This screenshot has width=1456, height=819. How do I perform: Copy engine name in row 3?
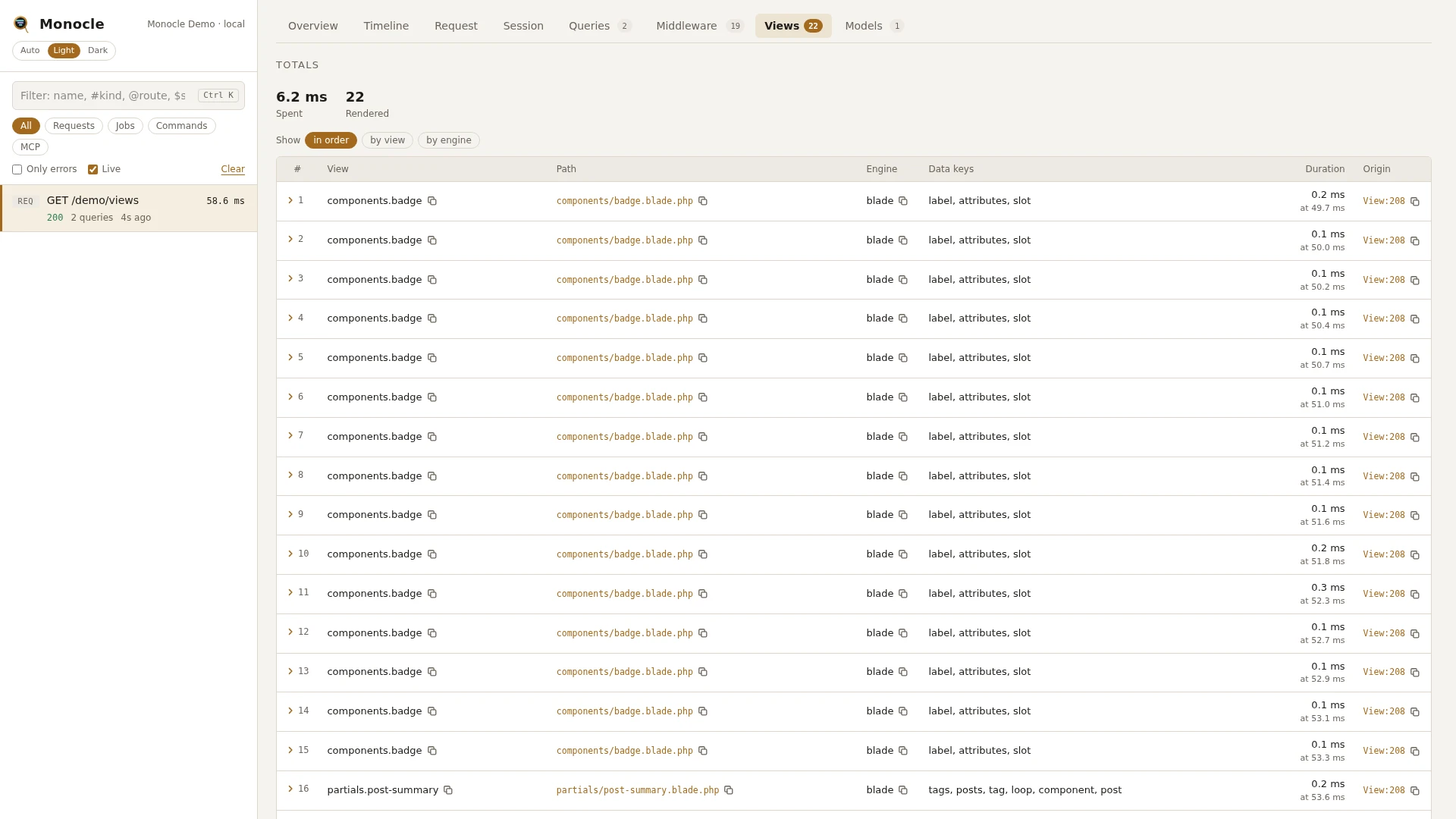[x=903, y=280]
